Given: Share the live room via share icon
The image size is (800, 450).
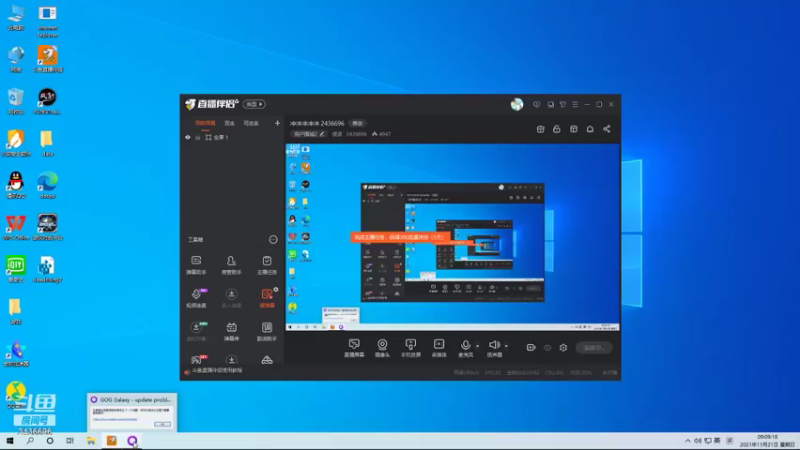Looking at the screenshot, I should pyautogui.click(x=607, y=129).
